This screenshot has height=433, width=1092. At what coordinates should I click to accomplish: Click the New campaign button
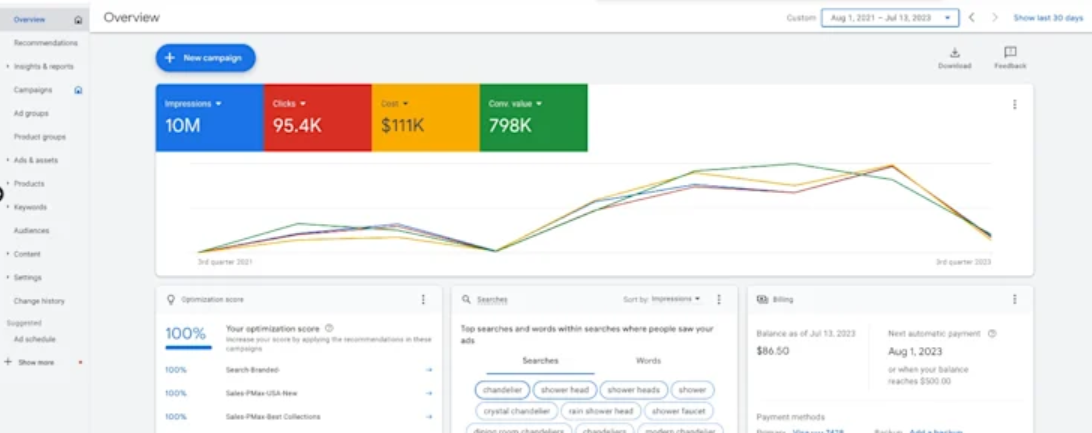pyautogui.click(x=205, y=58)
